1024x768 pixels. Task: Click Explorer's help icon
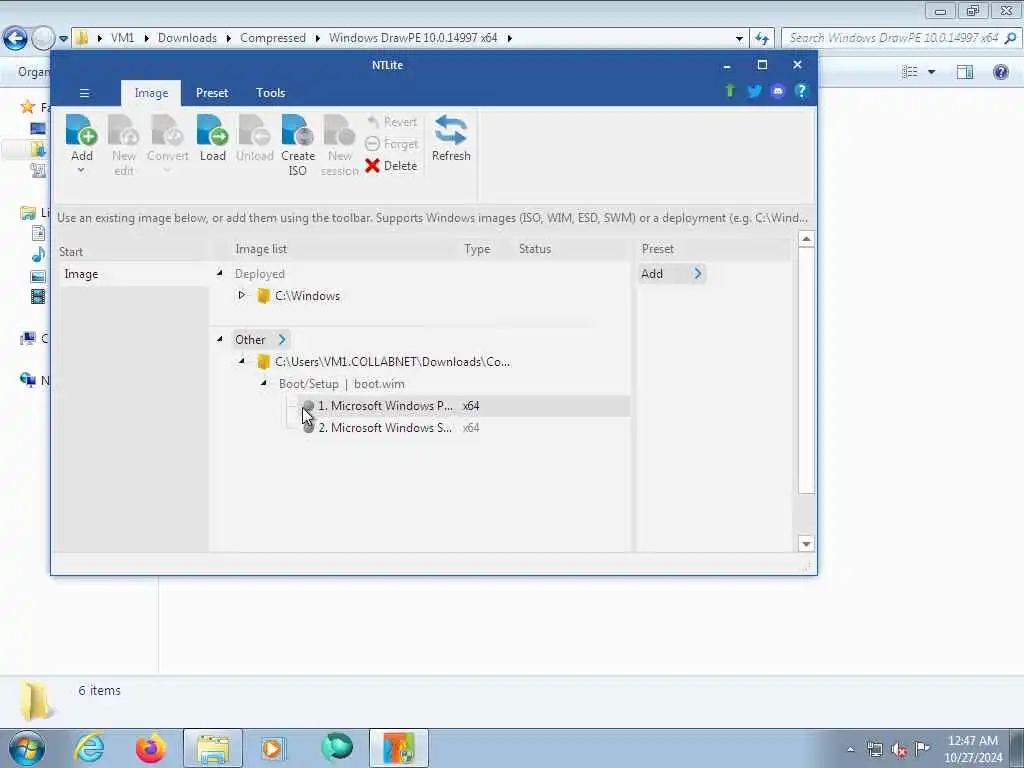(x=1000, y=72)
